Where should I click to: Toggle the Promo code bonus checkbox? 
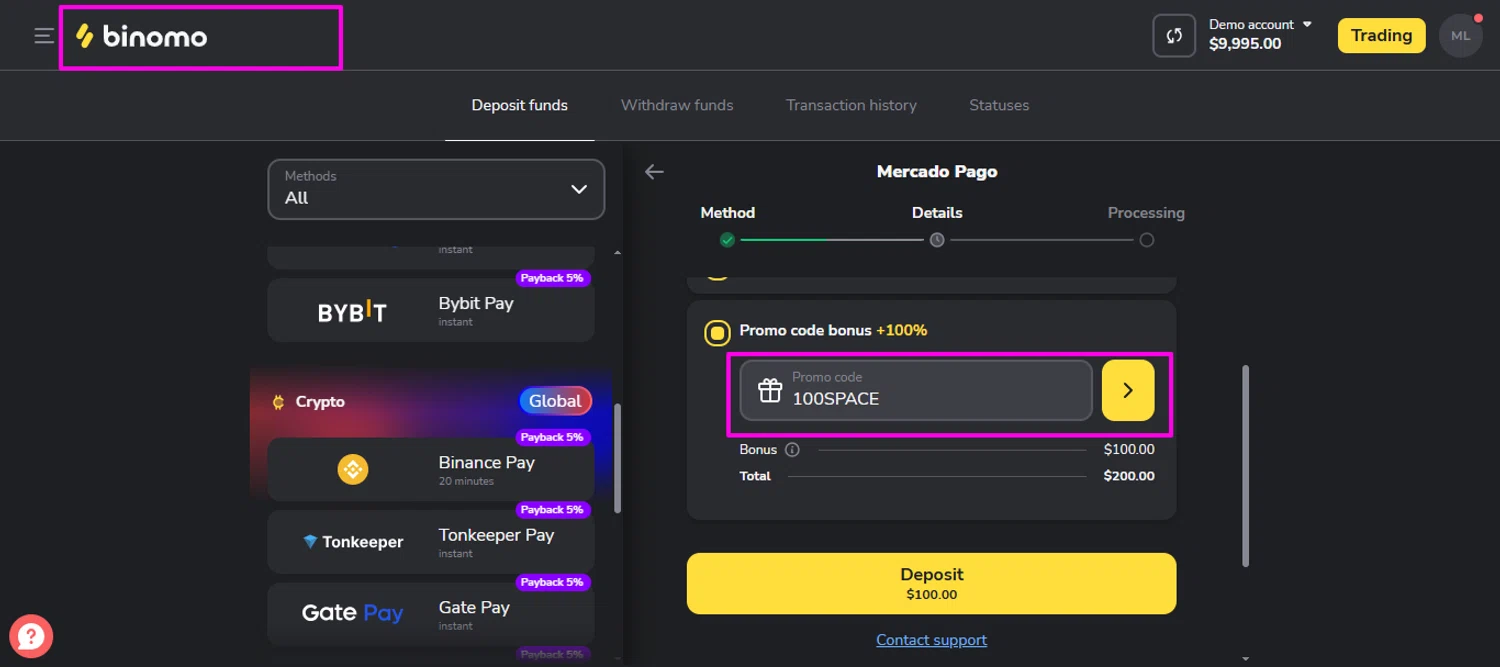coord(717,332)
